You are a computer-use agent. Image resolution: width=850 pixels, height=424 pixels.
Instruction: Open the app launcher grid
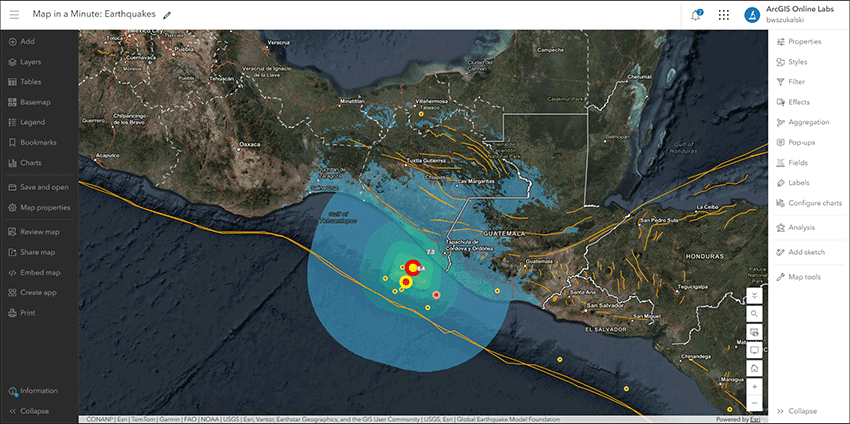point(723,15)
